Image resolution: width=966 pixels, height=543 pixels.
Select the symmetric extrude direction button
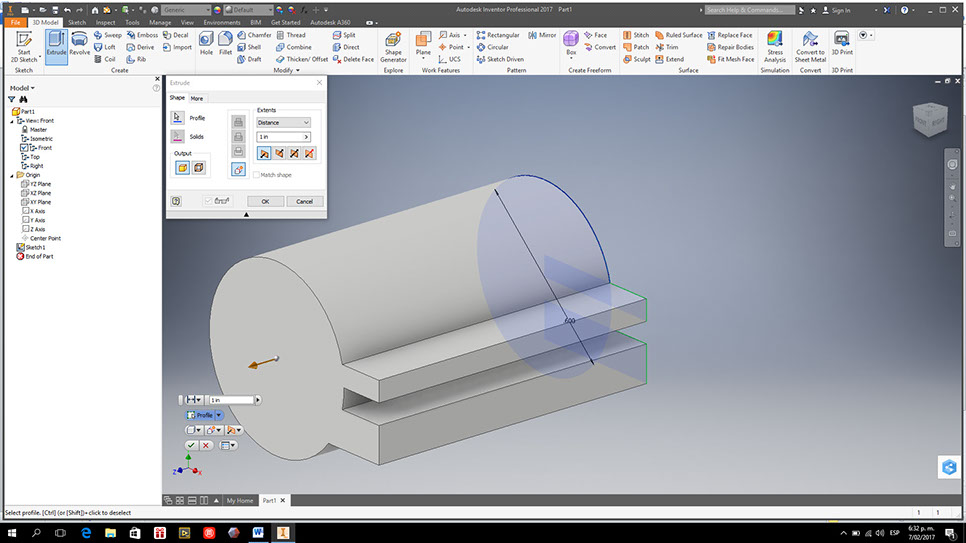click(x=295, y=153)
